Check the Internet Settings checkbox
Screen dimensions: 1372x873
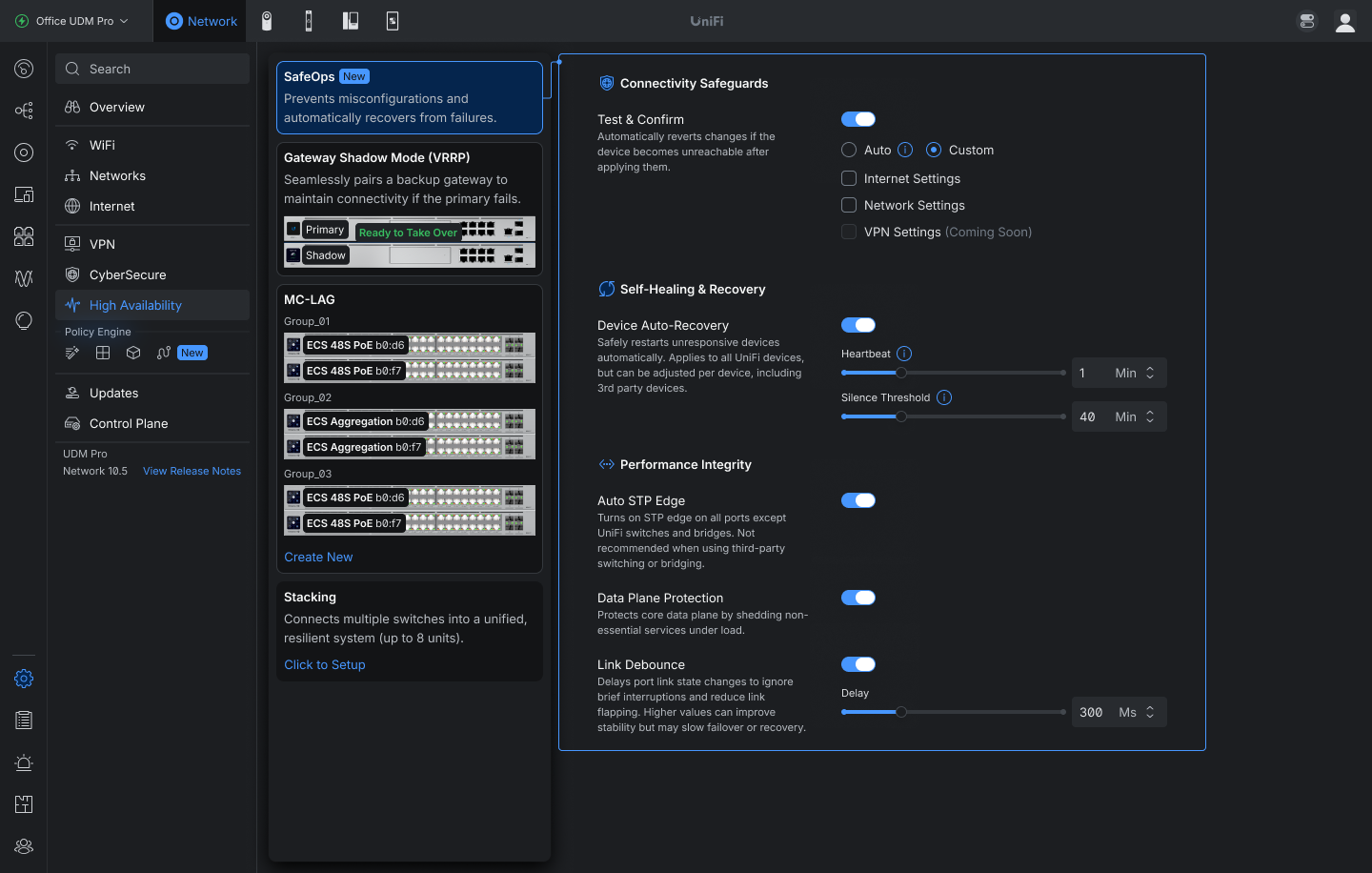[x=849, y=178]
